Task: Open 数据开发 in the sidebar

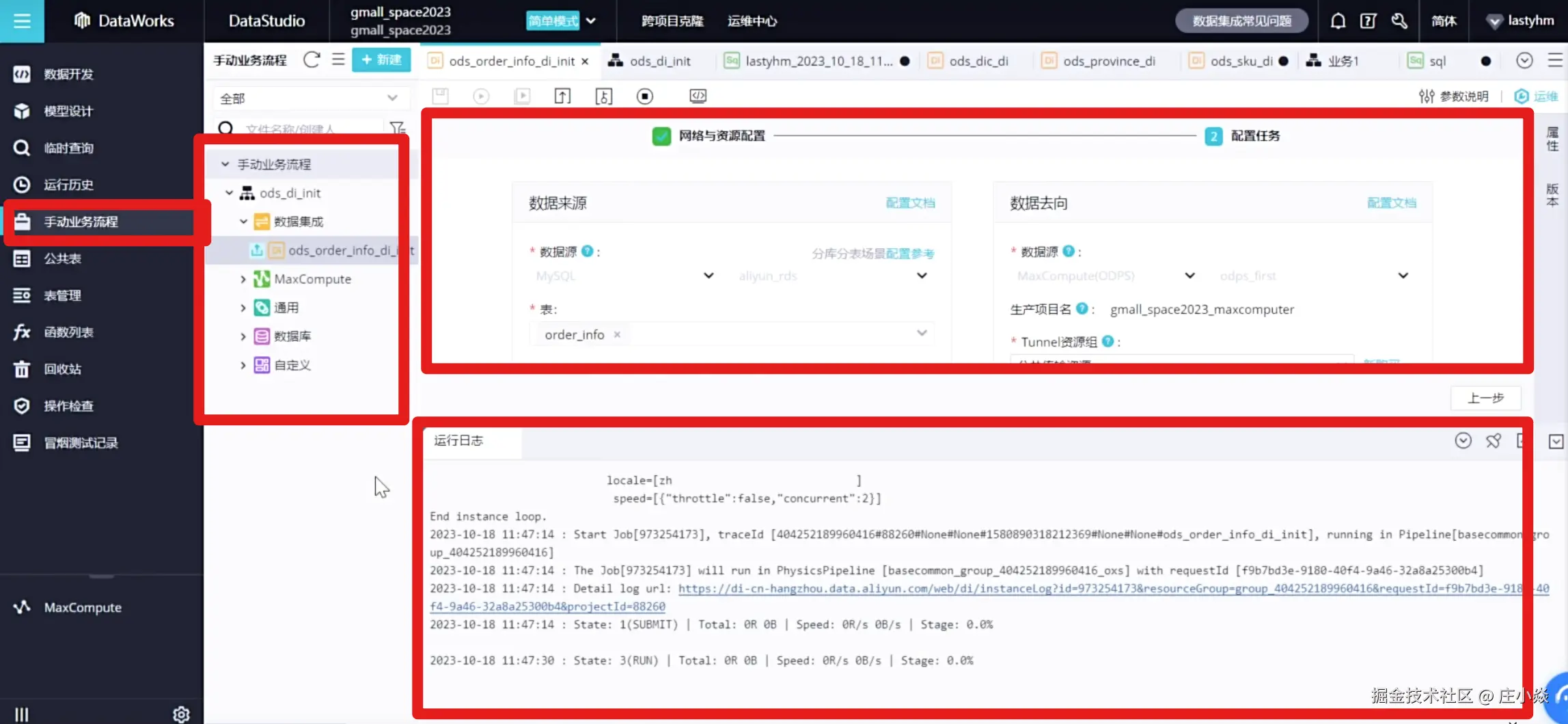Action: (68, 74)
